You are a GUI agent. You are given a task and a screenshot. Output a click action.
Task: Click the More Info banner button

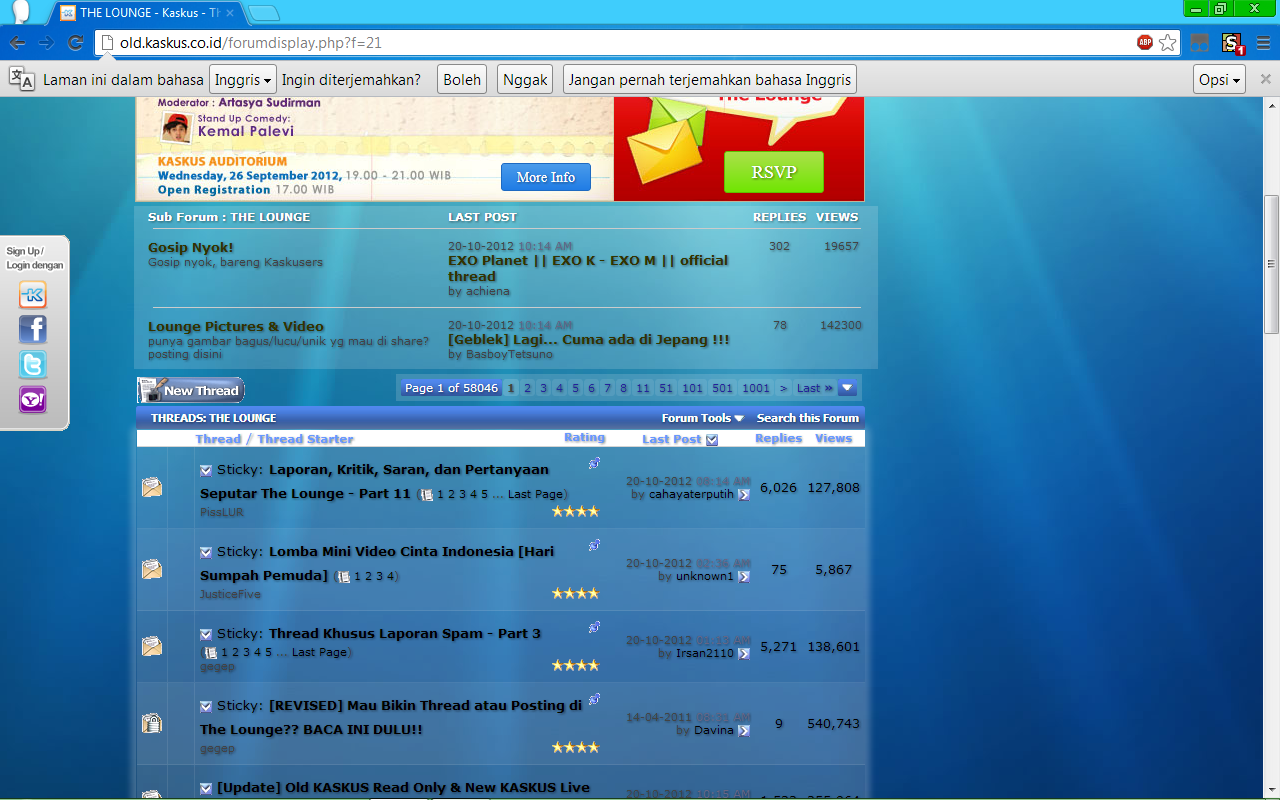click(x=546, y=177)
